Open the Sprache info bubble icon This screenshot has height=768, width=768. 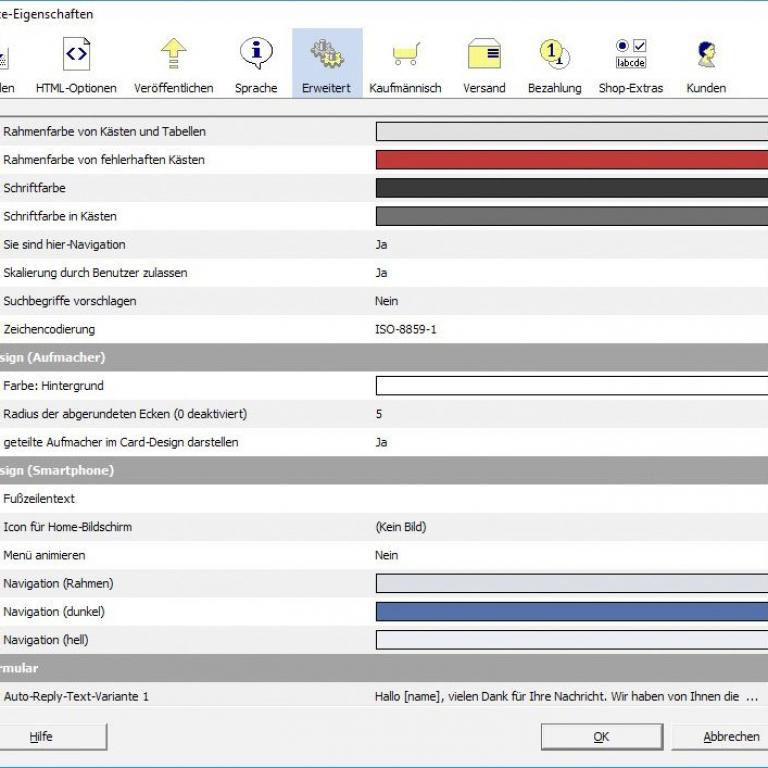click(x=256, y=55)
